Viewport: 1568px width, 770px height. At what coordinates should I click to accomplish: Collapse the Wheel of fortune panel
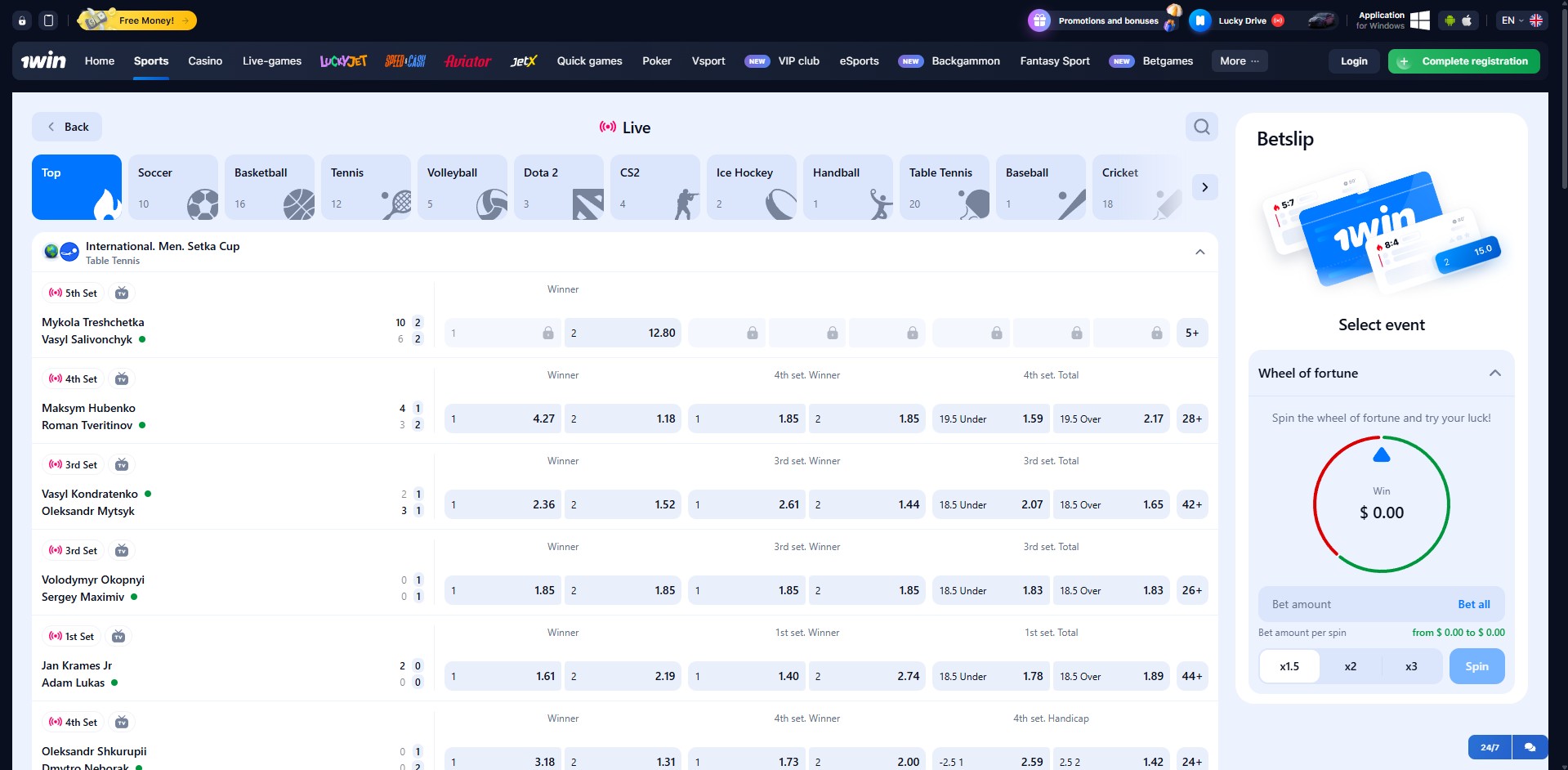(x=1495, y=373)
